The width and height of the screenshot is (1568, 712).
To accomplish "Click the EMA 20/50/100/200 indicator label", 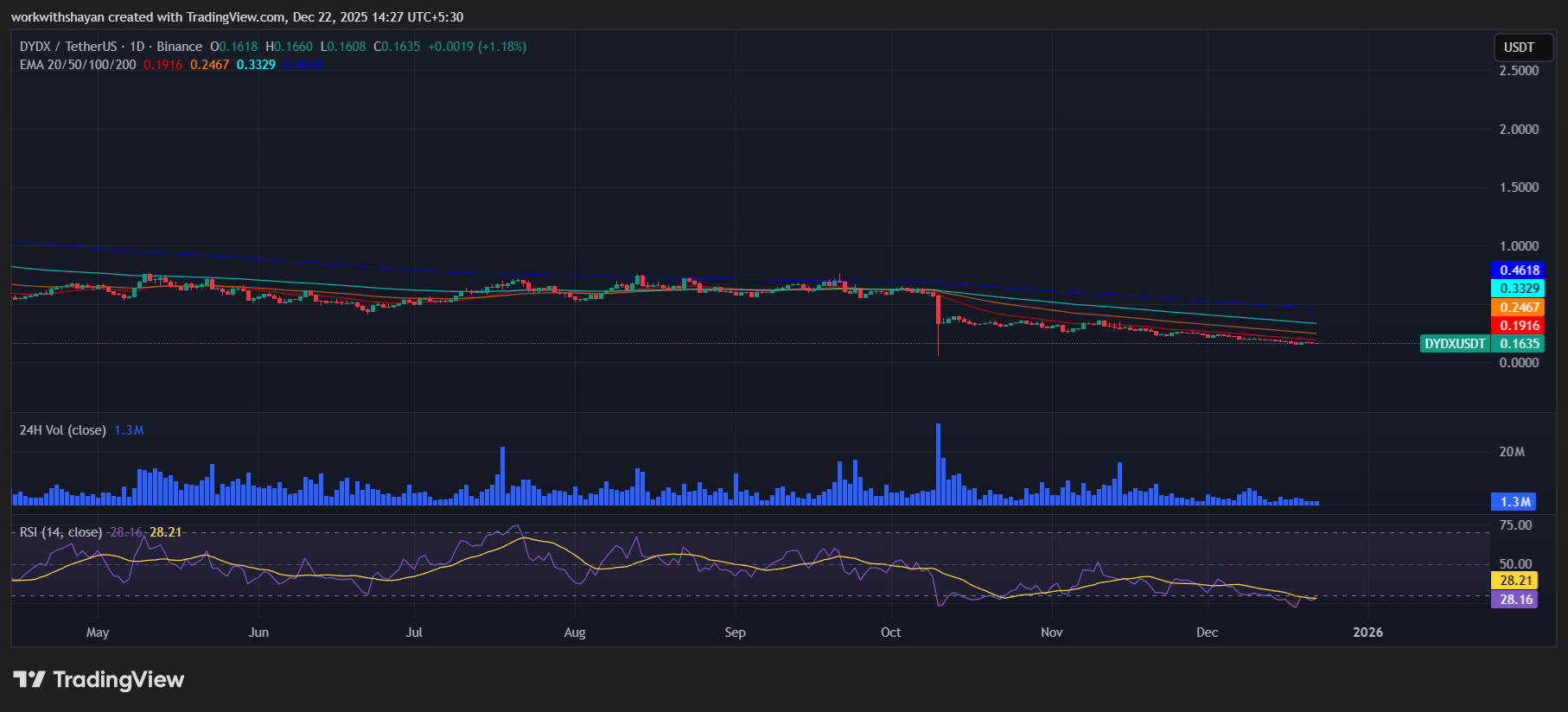I will (x=78, y=65).
